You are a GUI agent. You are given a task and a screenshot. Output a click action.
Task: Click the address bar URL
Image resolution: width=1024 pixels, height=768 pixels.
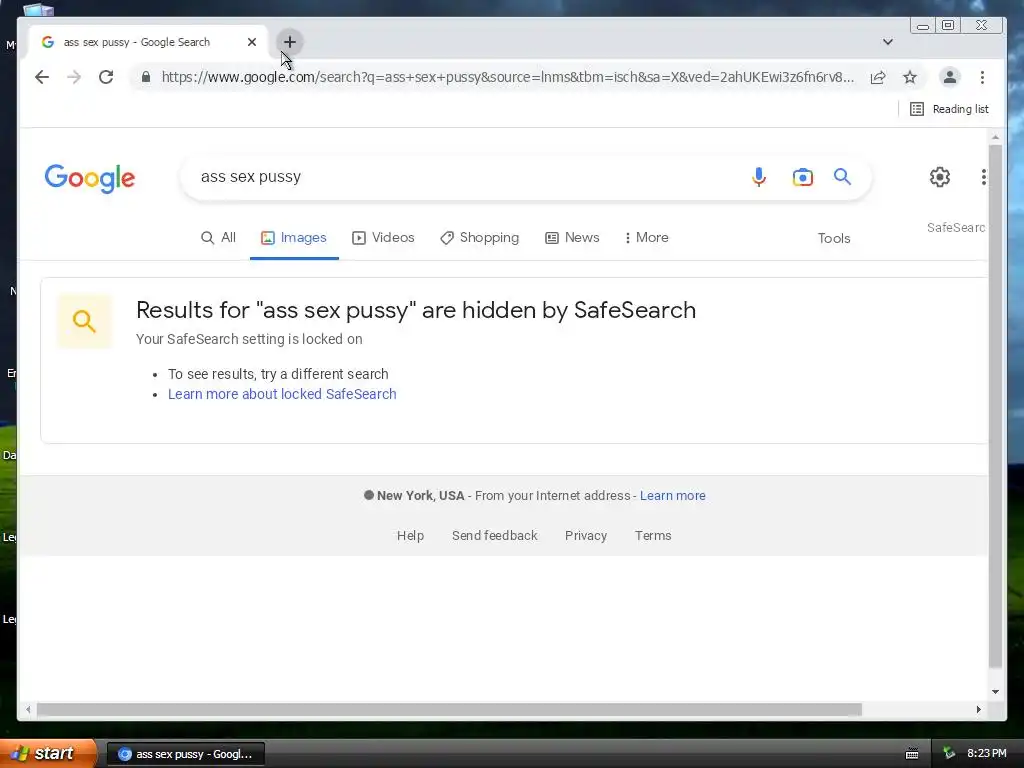[507, 77]
